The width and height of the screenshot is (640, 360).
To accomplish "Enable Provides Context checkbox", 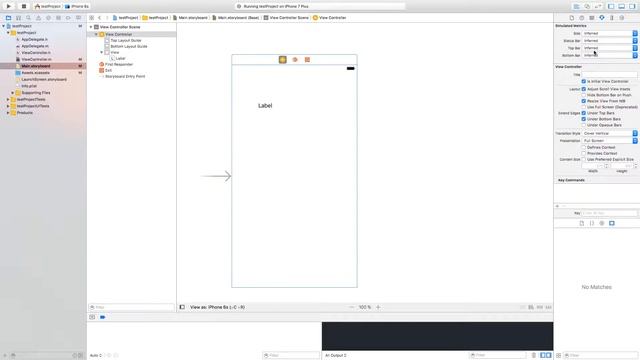I will point(584,153).
